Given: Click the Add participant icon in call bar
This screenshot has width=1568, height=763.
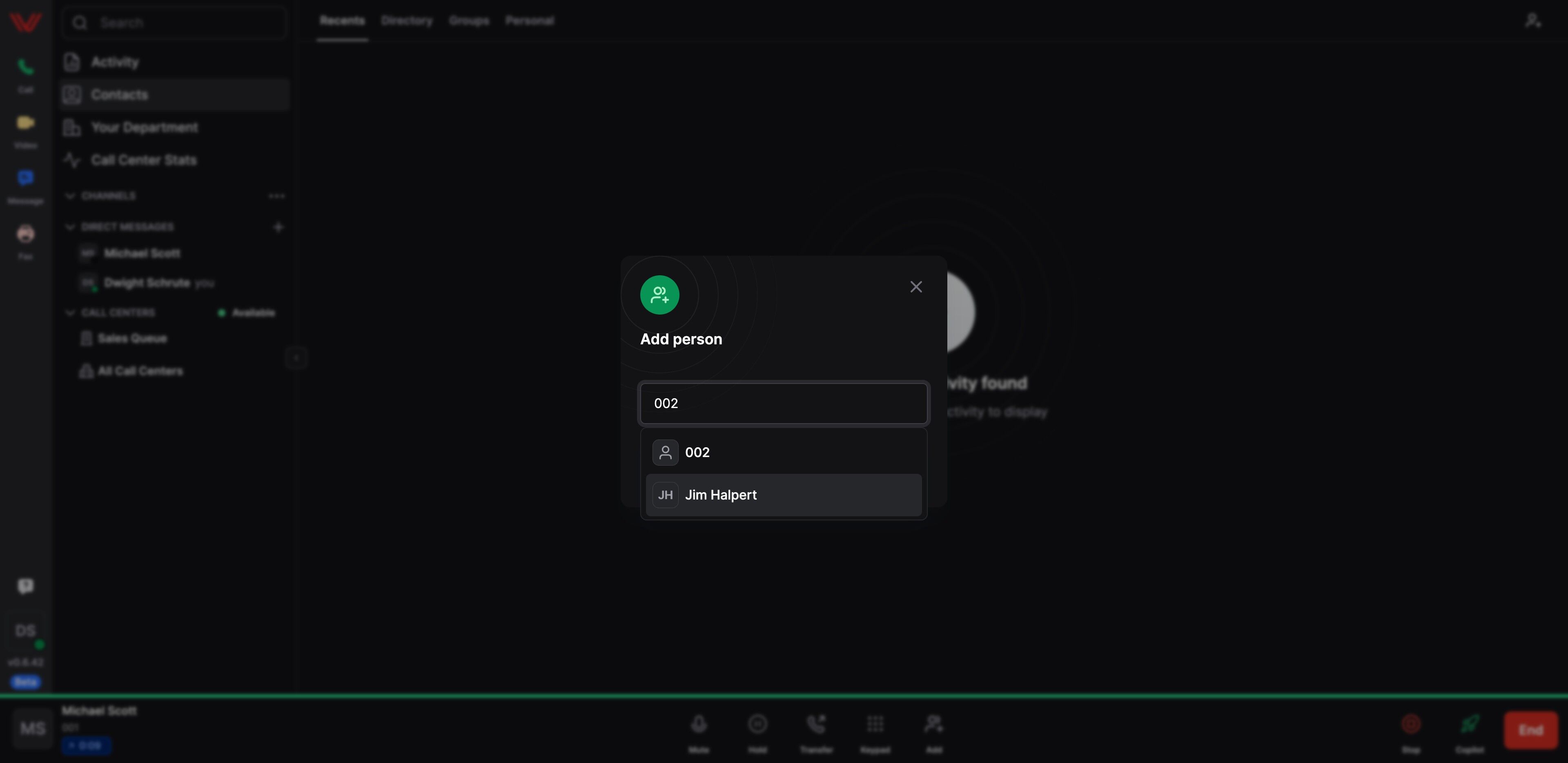Looking at the screenshot, I should [933, 725].
